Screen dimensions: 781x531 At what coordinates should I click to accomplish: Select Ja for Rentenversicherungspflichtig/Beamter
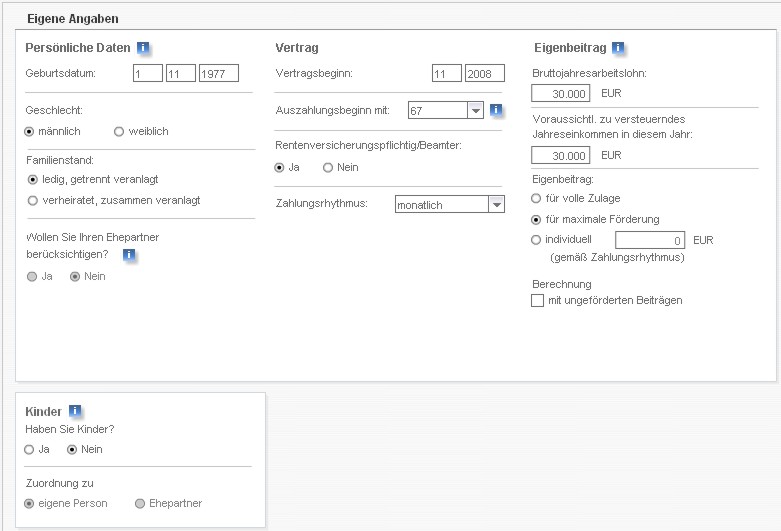coord(279,167)
